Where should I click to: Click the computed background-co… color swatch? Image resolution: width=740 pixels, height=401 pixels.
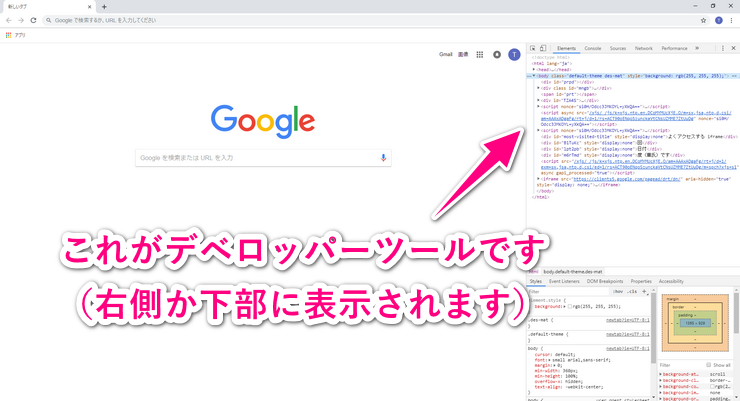point(712,386)
